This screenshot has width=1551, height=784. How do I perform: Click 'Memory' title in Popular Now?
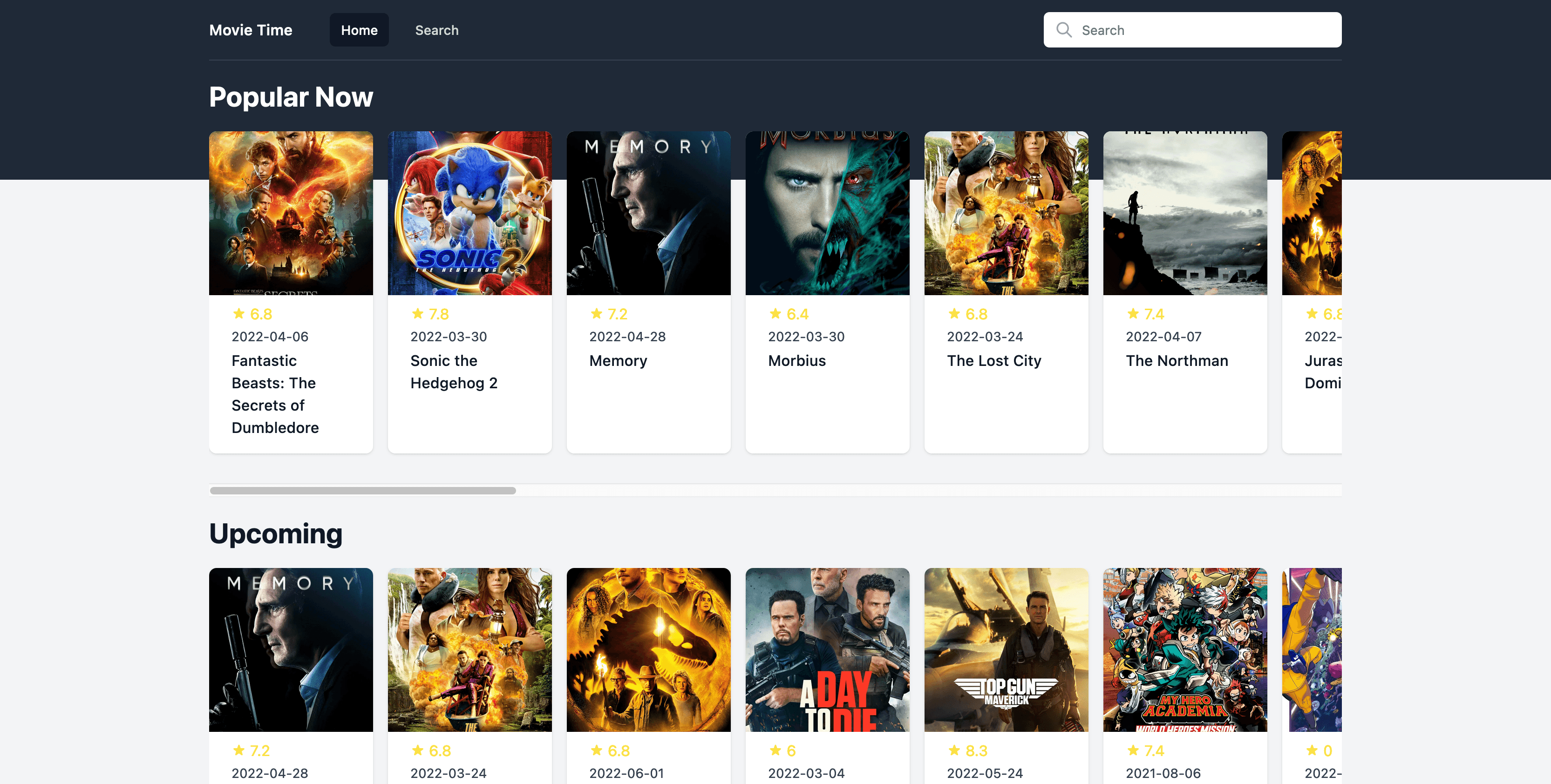[x=618, y=360]
